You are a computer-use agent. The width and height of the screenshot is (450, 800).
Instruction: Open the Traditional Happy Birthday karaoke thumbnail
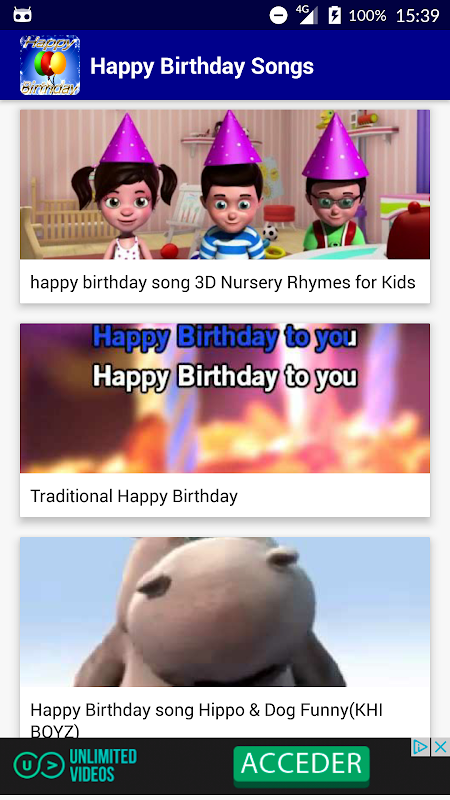225,398
